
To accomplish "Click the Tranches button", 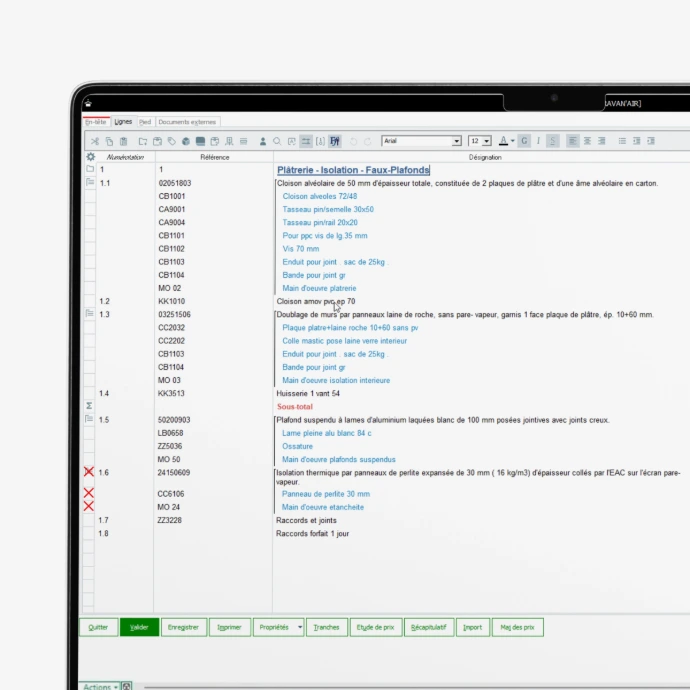I will pyautogui.click(x=327, y=627).
